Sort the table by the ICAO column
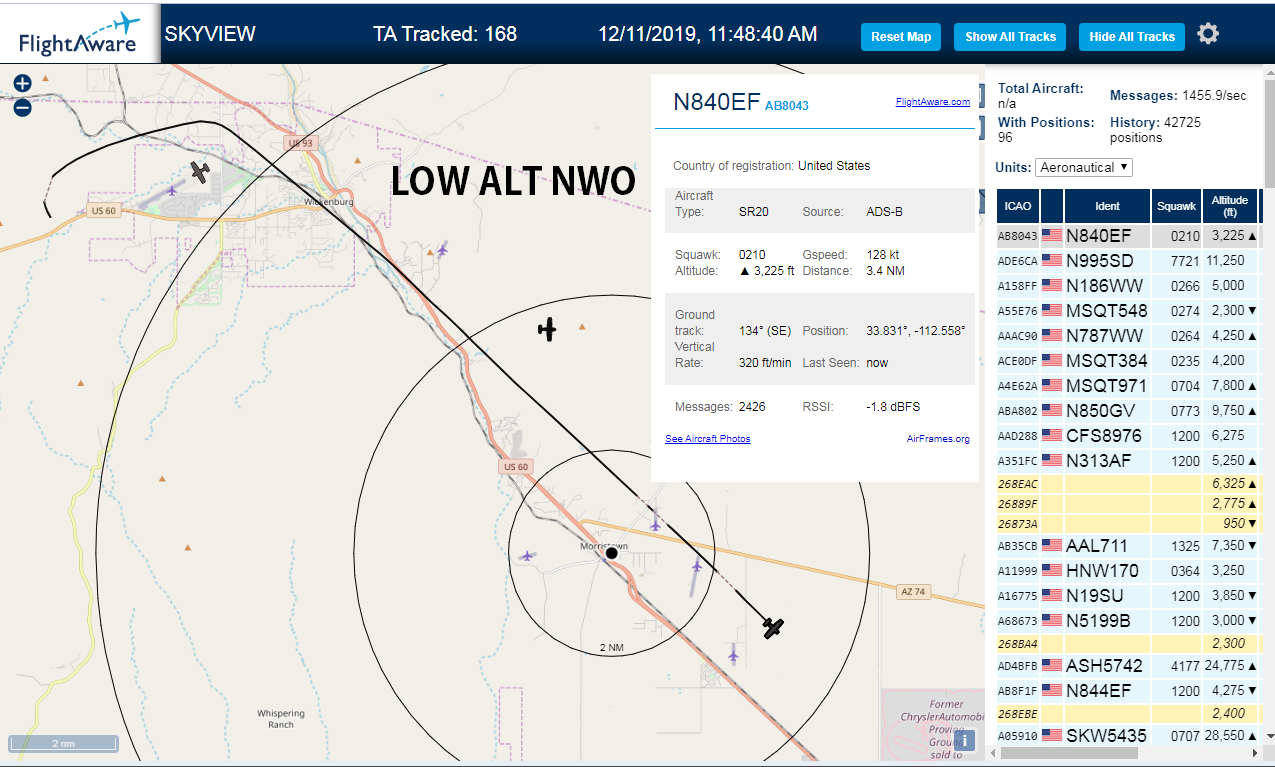 click(x=1018, y=206)
